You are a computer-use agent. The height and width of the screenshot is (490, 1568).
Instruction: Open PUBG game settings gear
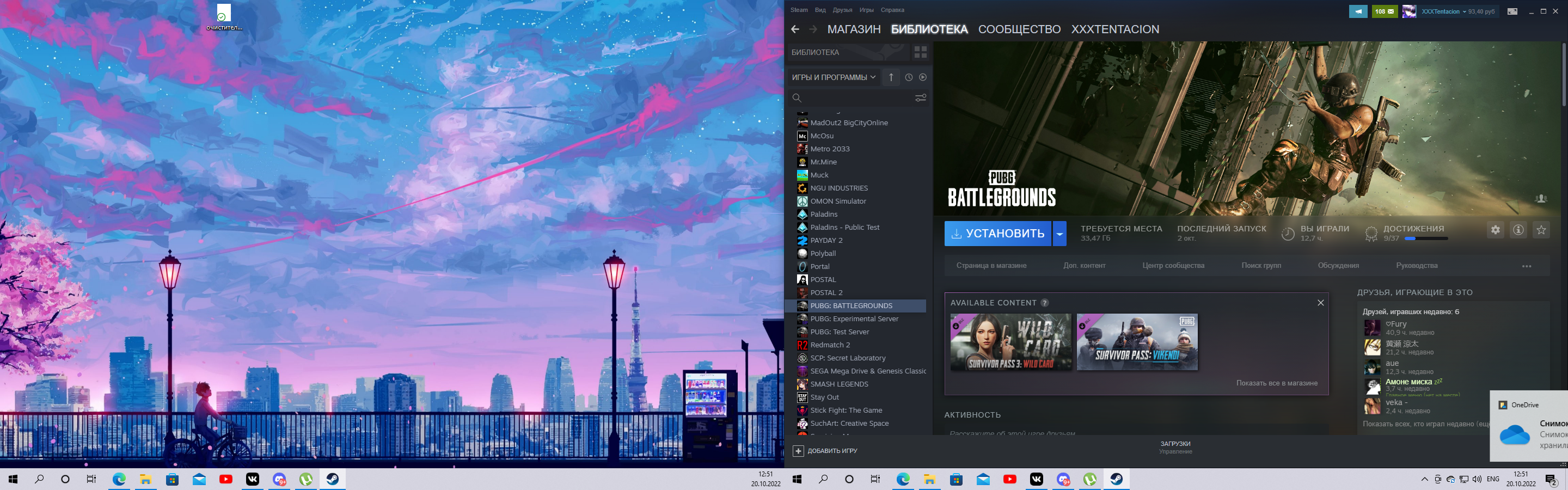[x=1496, y=230]
